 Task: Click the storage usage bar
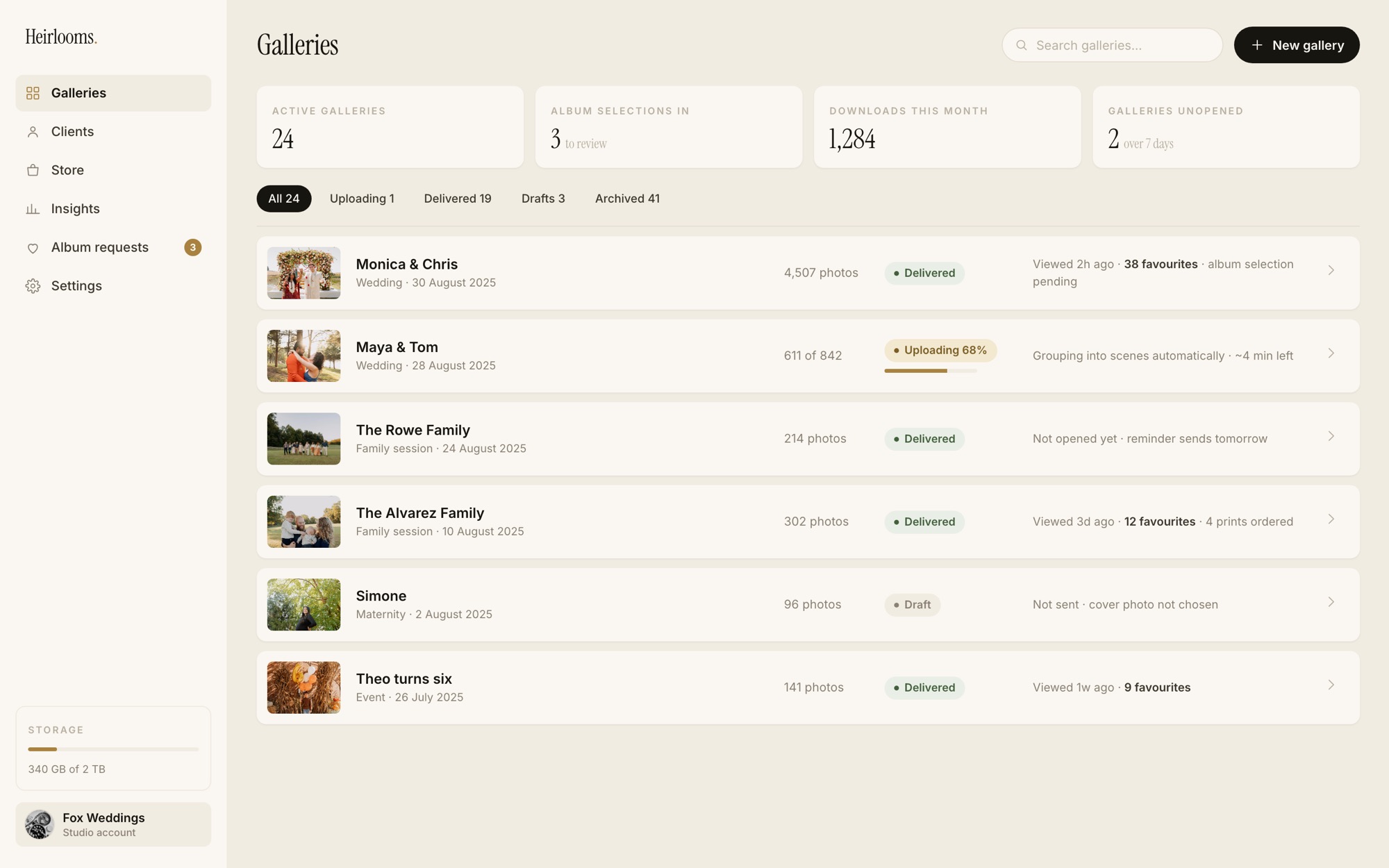tap(113, 749)
